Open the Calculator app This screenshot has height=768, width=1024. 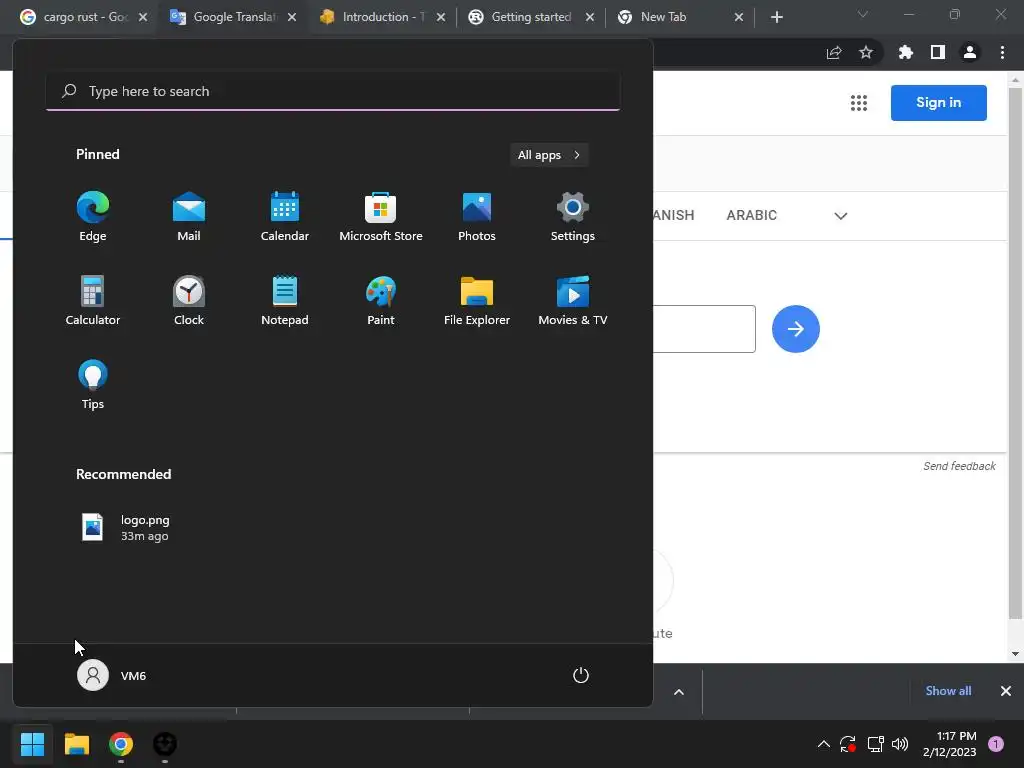(93, 300)
